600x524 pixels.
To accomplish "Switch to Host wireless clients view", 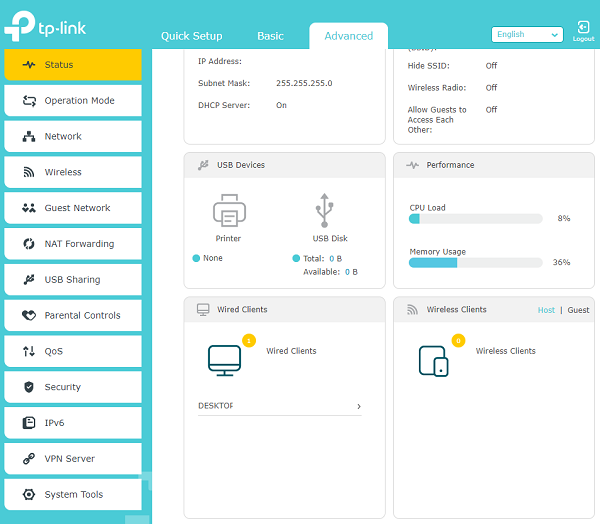I will [x=546, y=310].
